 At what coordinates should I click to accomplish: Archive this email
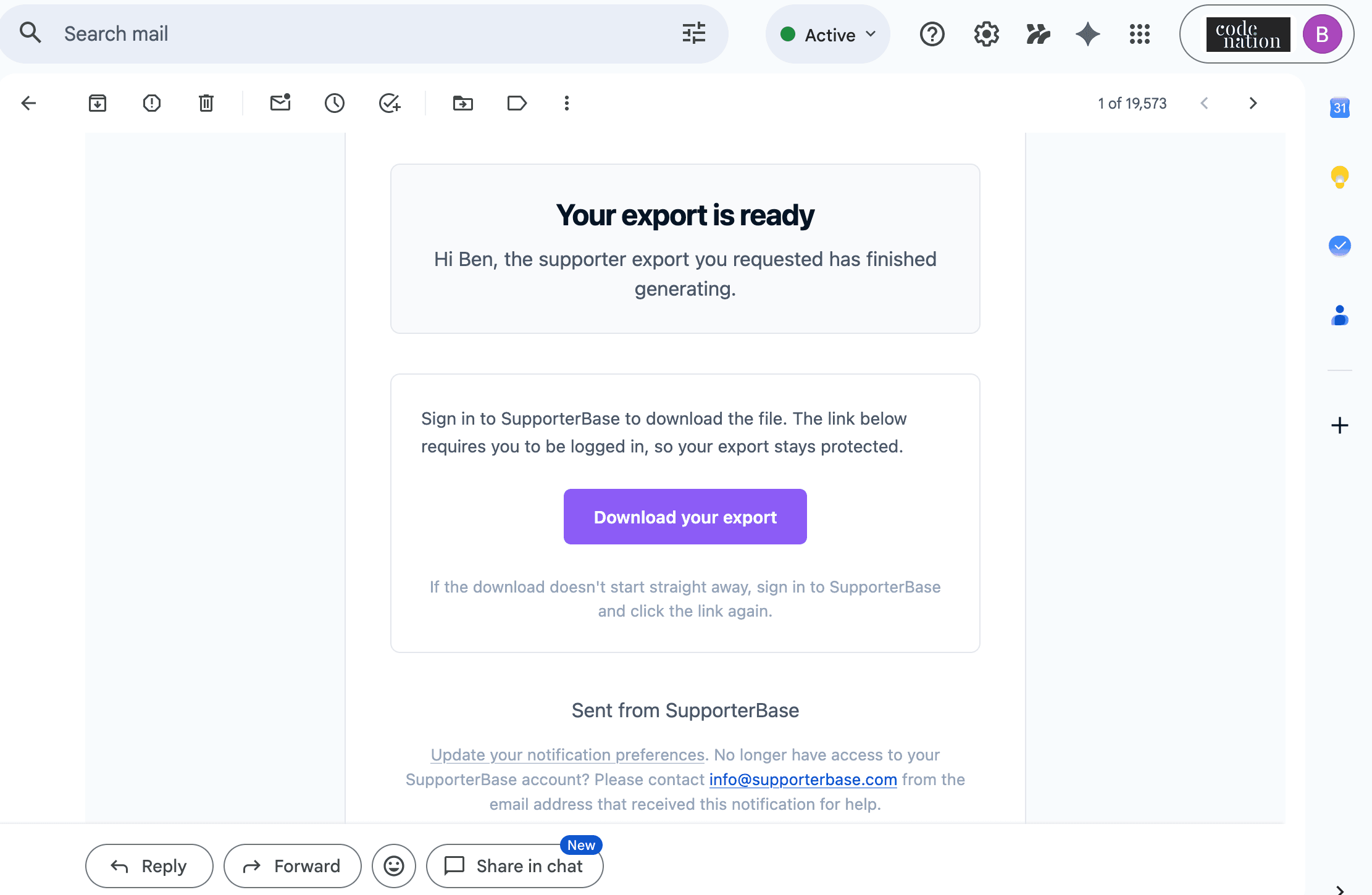[x=98, y=103]
